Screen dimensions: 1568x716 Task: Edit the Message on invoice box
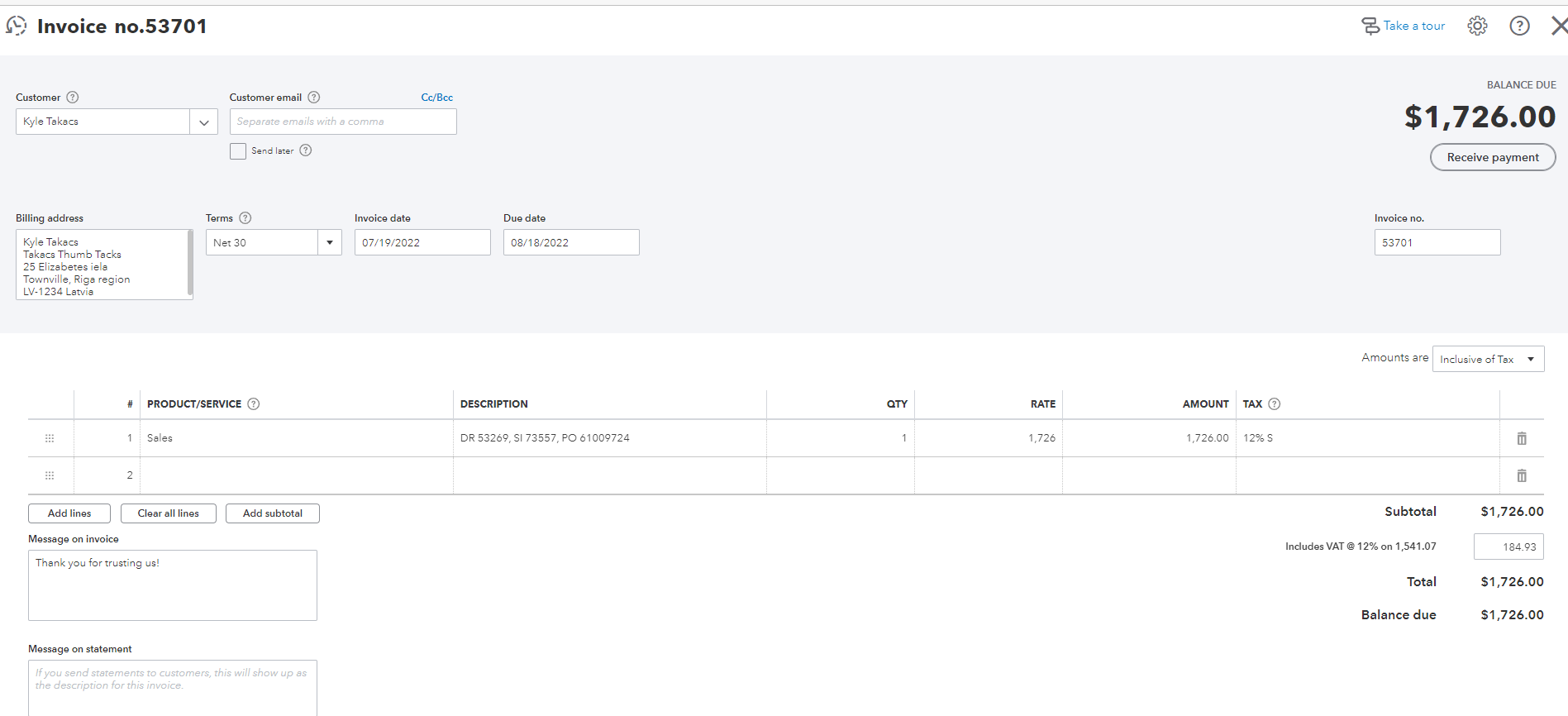[x=173, y=585]
